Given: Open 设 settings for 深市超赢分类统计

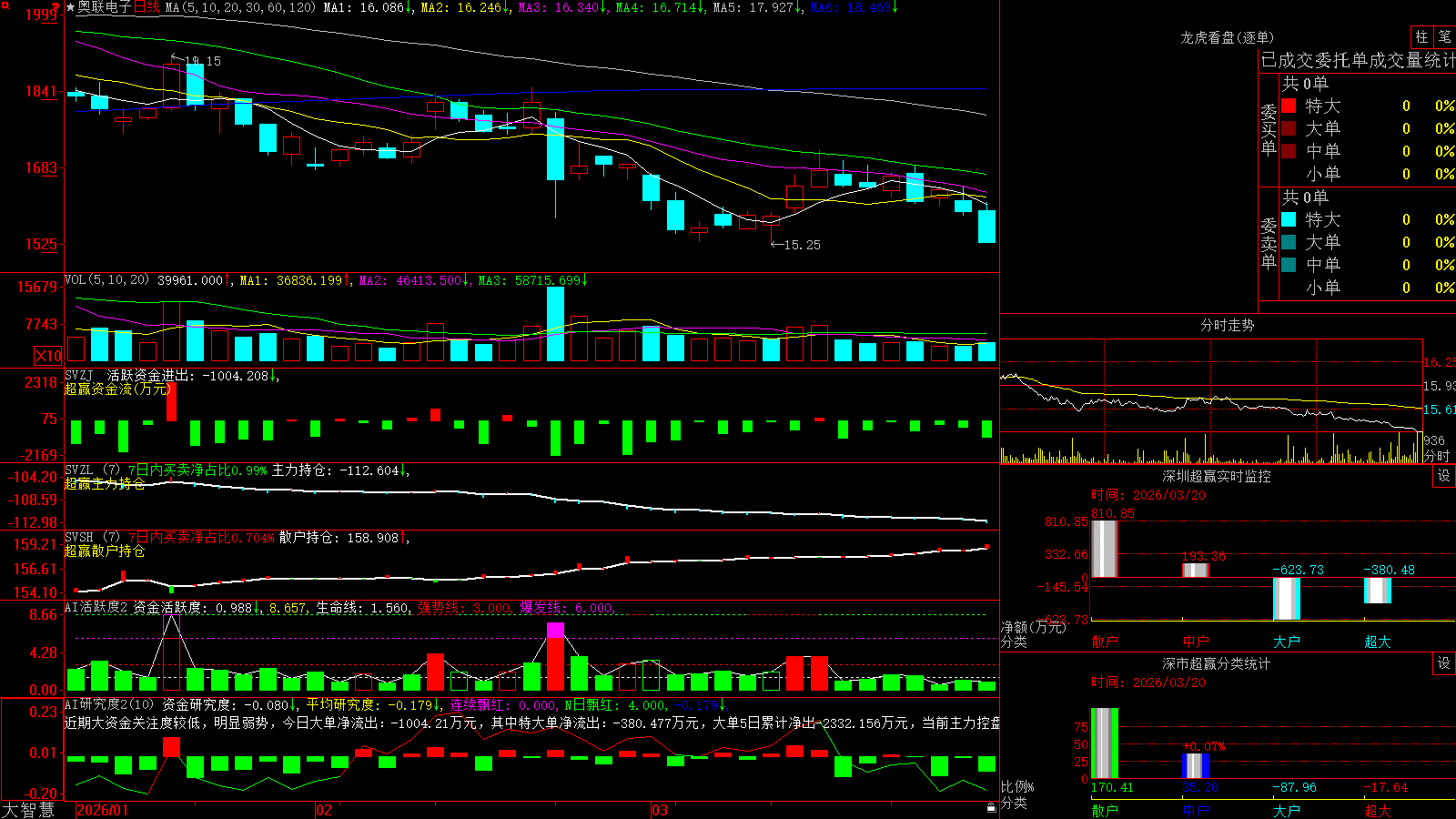Looking at the screenshot, I should tap(1444, 663).
